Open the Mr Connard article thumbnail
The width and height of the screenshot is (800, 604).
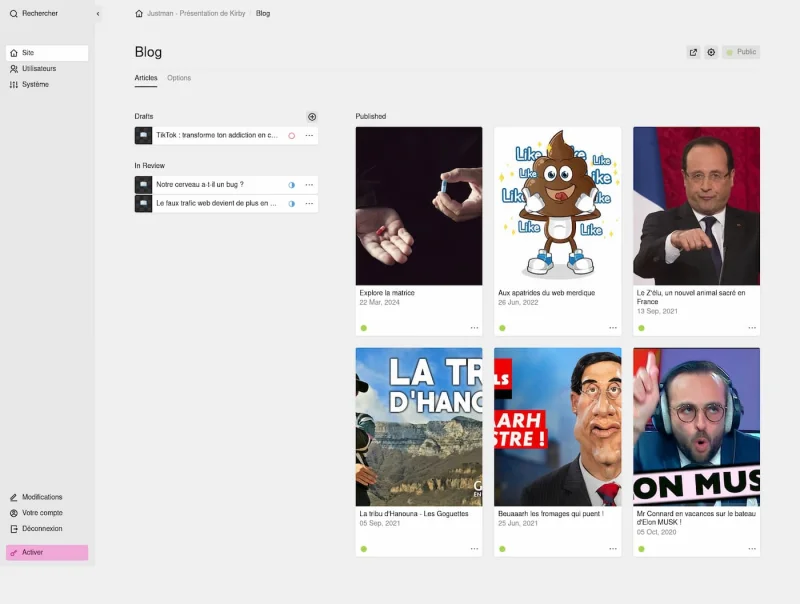[696, 427]
